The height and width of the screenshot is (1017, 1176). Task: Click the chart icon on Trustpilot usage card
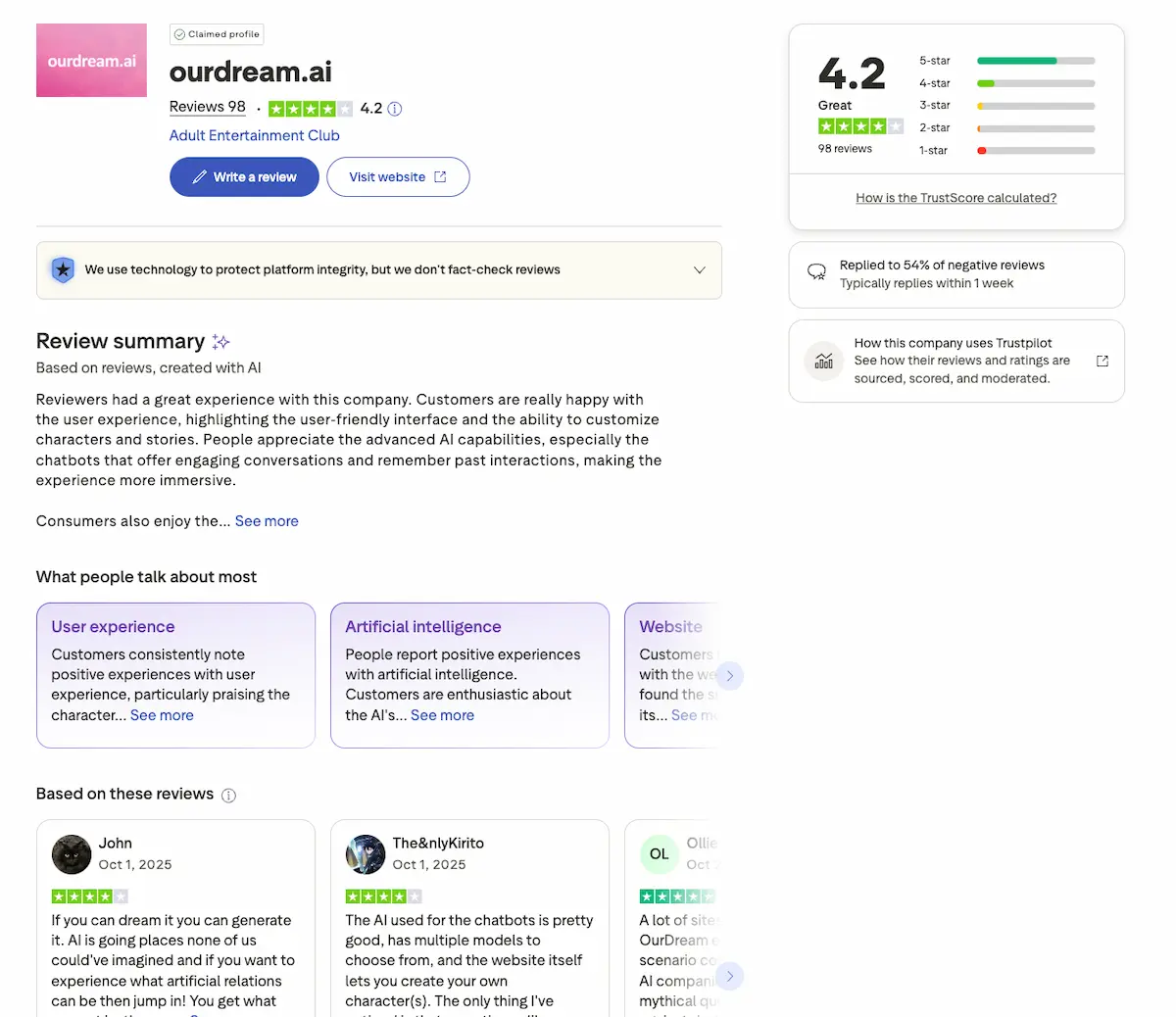click(x=823, y=361)
